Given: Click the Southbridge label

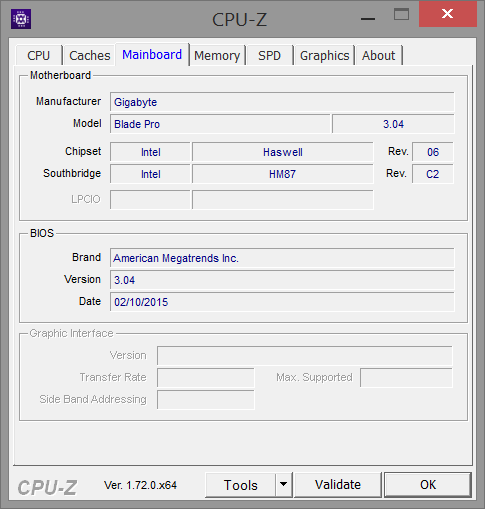Looking at the screenshot, I should tap(72, 173).
